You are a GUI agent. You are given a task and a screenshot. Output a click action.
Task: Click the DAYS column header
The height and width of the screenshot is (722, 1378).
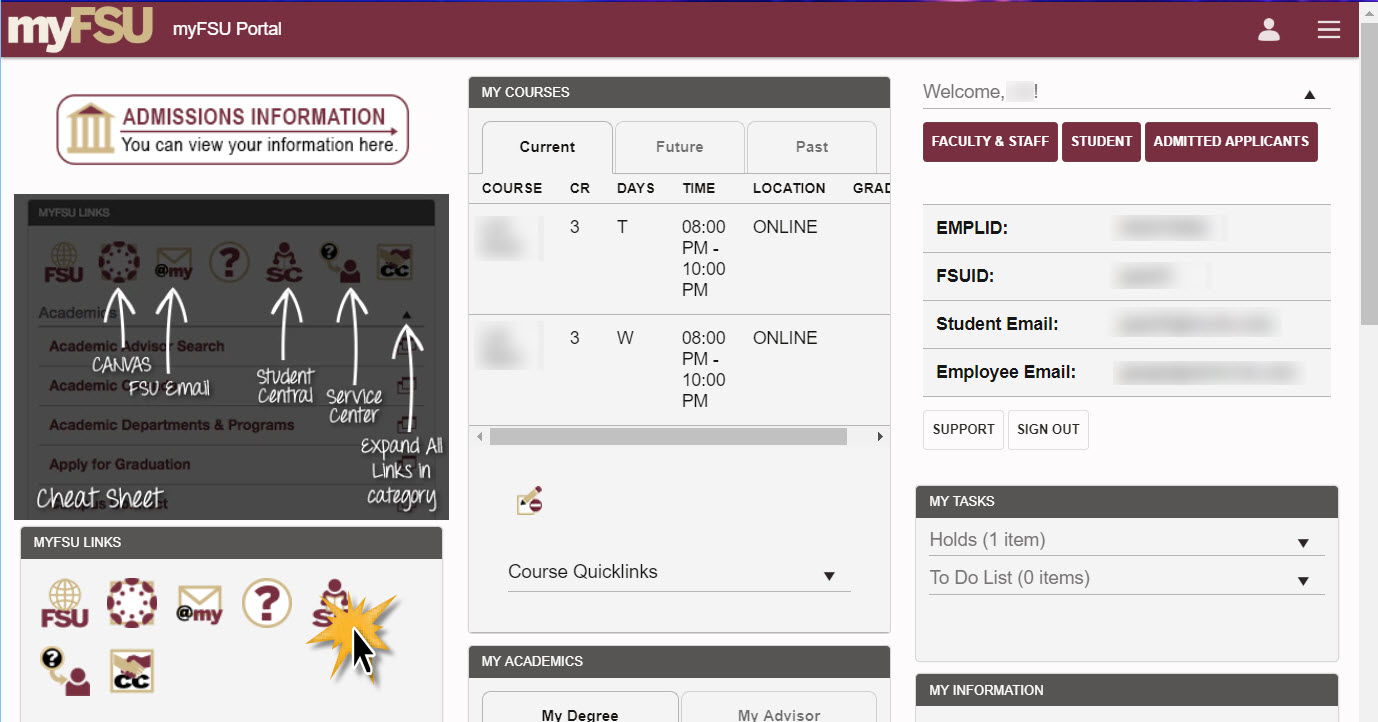point(636,188)
